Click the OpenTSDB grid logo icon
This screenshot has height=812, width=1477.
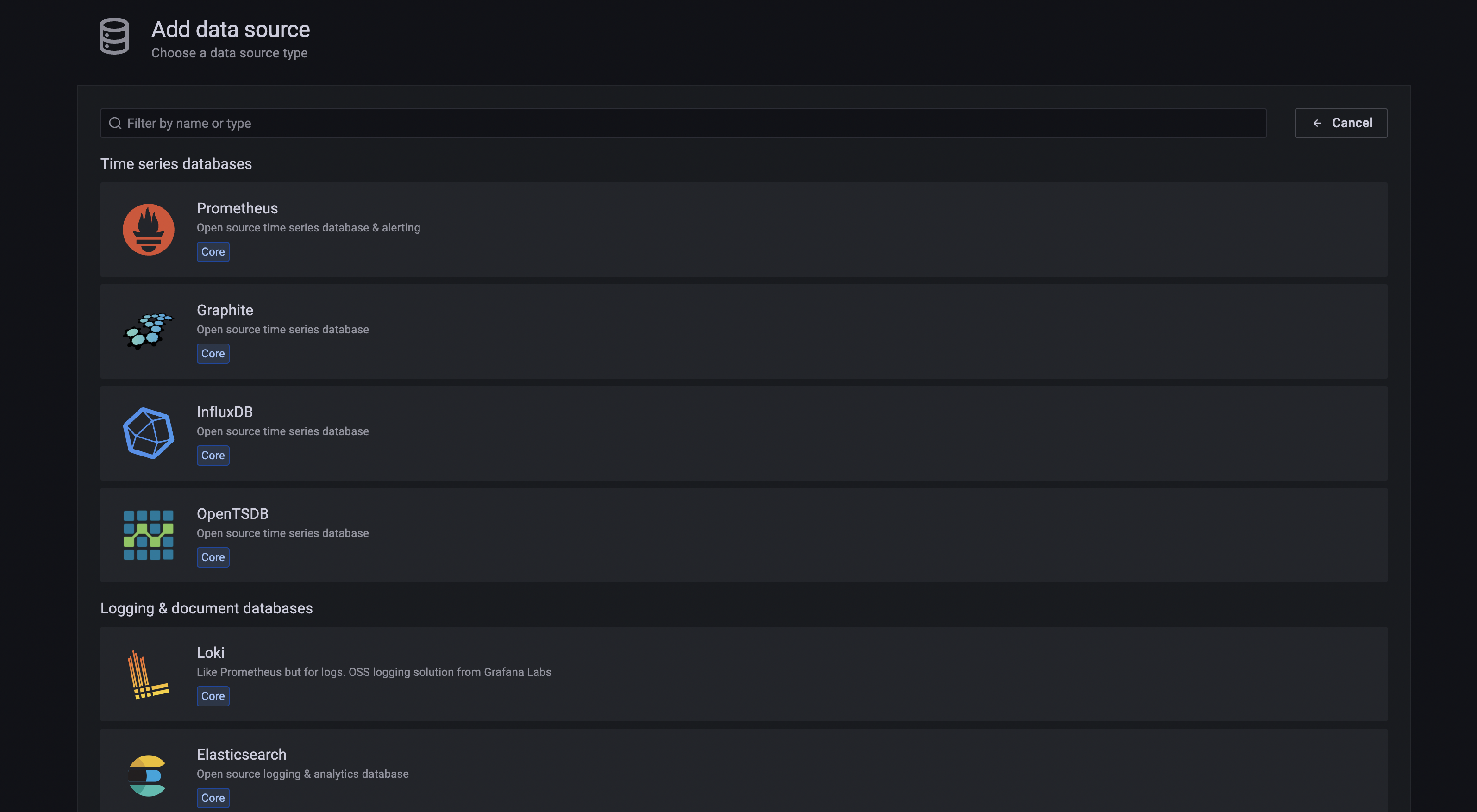[x=149, y=535]
